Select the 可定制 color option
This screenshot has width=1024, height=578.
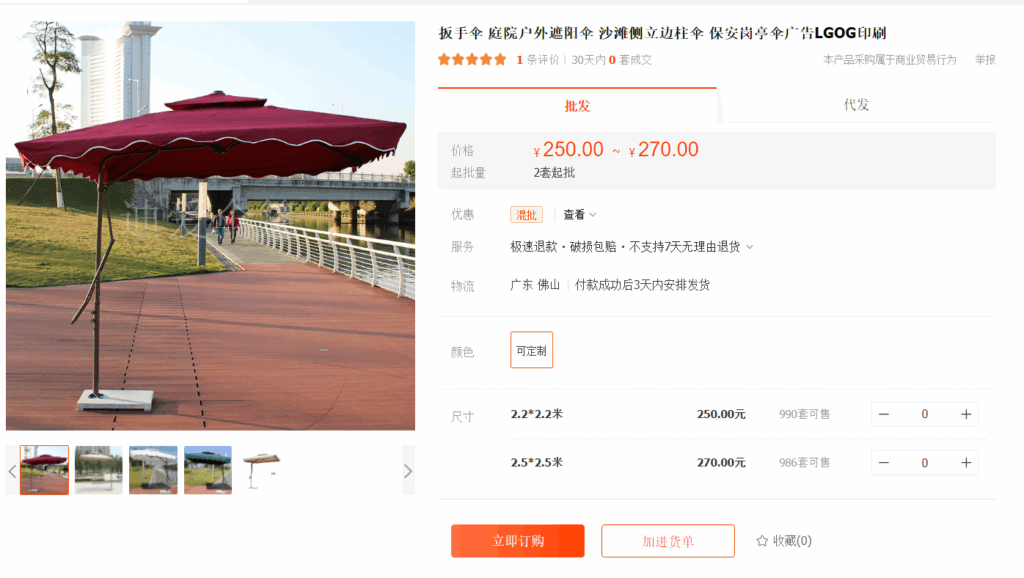pyautogui.click(x=532, y=351)
